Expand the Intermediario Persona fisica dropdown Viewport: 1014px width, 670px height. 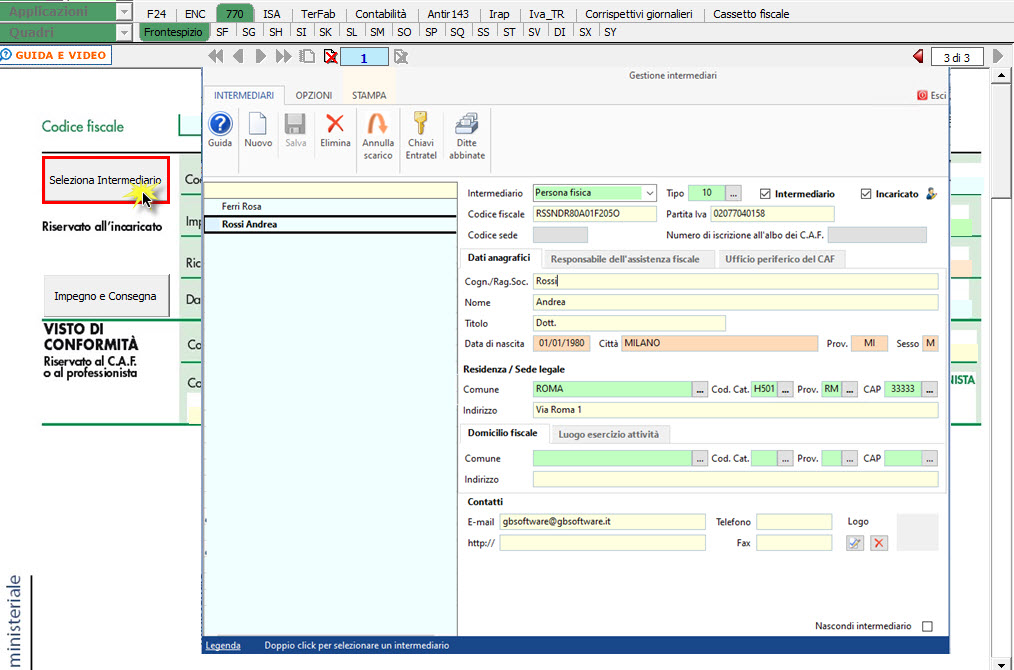tap(649, 193)
